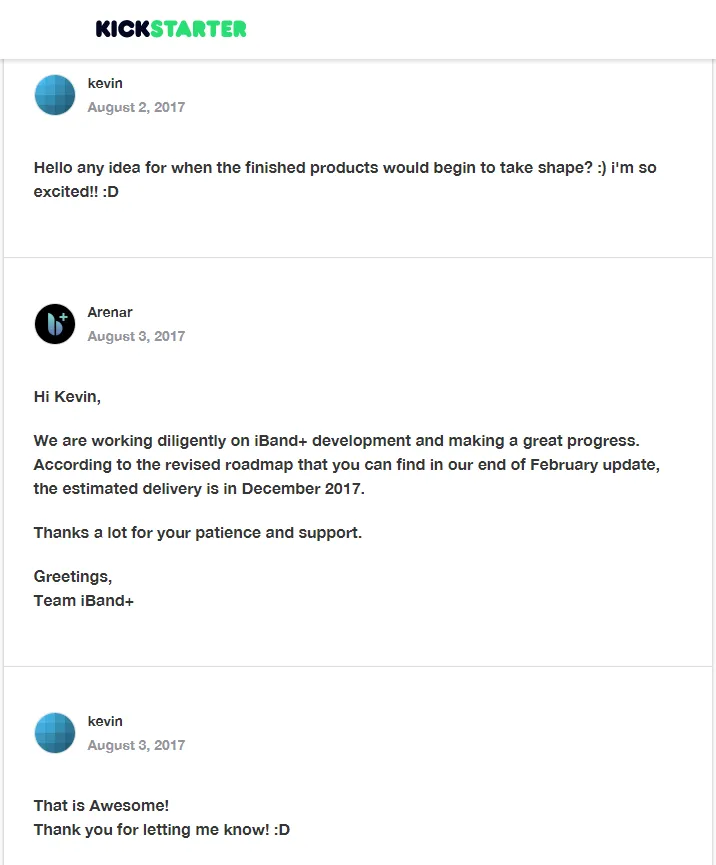Click the 'That is Awesome!' reply line
Viewport: 716px width, 865px height.
(101, 805)
